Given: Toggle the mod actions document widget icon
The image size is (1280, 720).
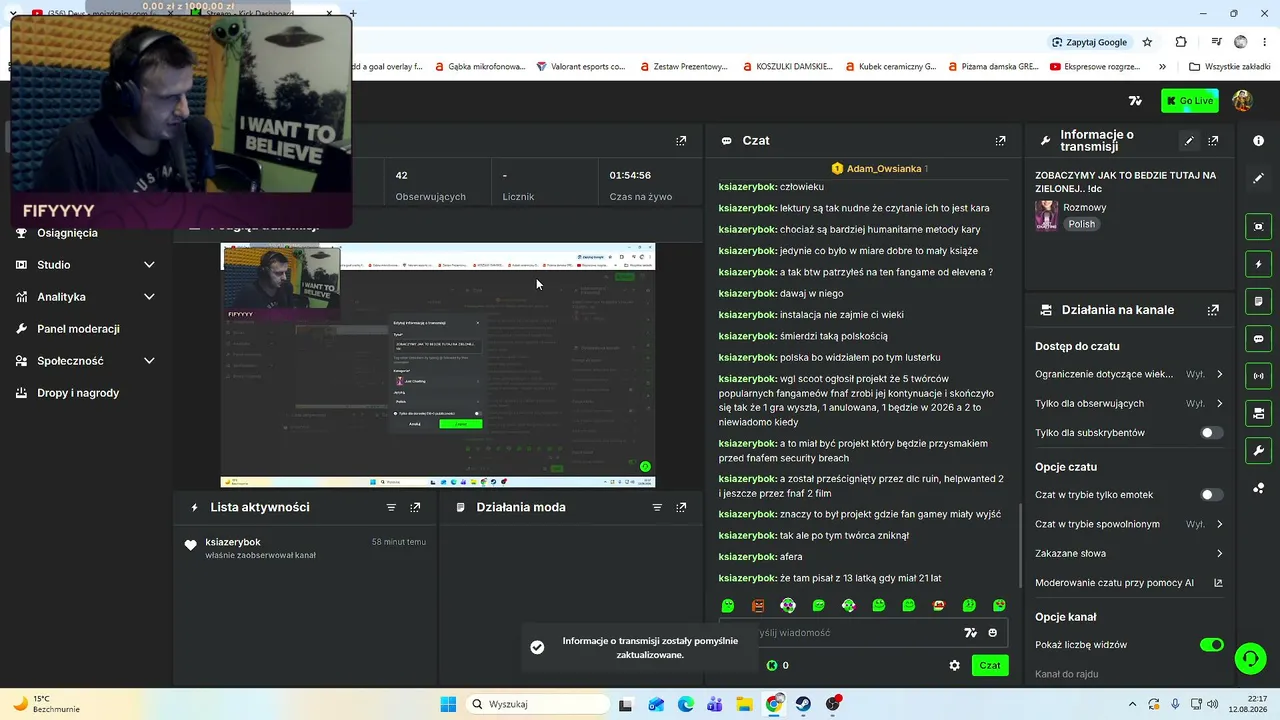Looking at the screenshot, I should [1258, 301].
